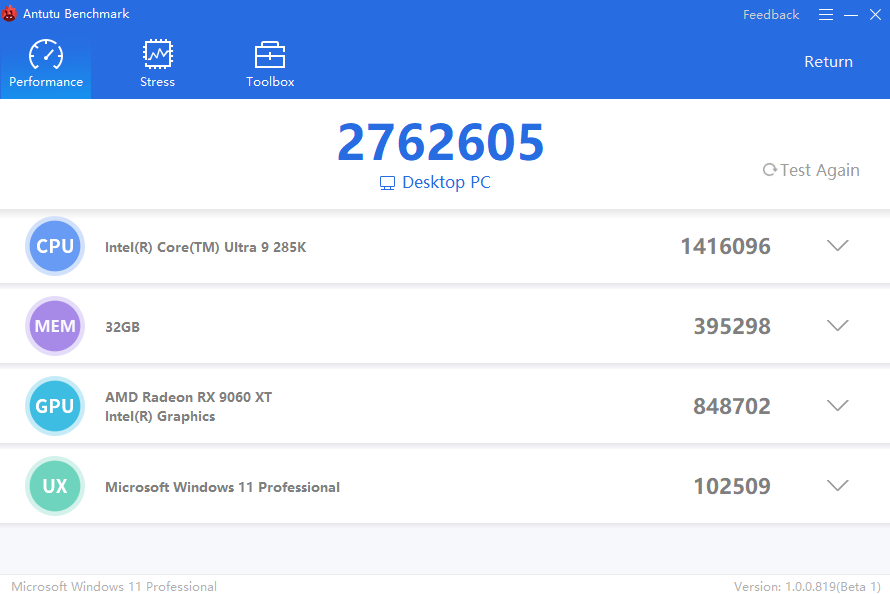The width and height of the screenshot is (890, 594).
Task: Expand the GPU score details
Action: (837, 406)
